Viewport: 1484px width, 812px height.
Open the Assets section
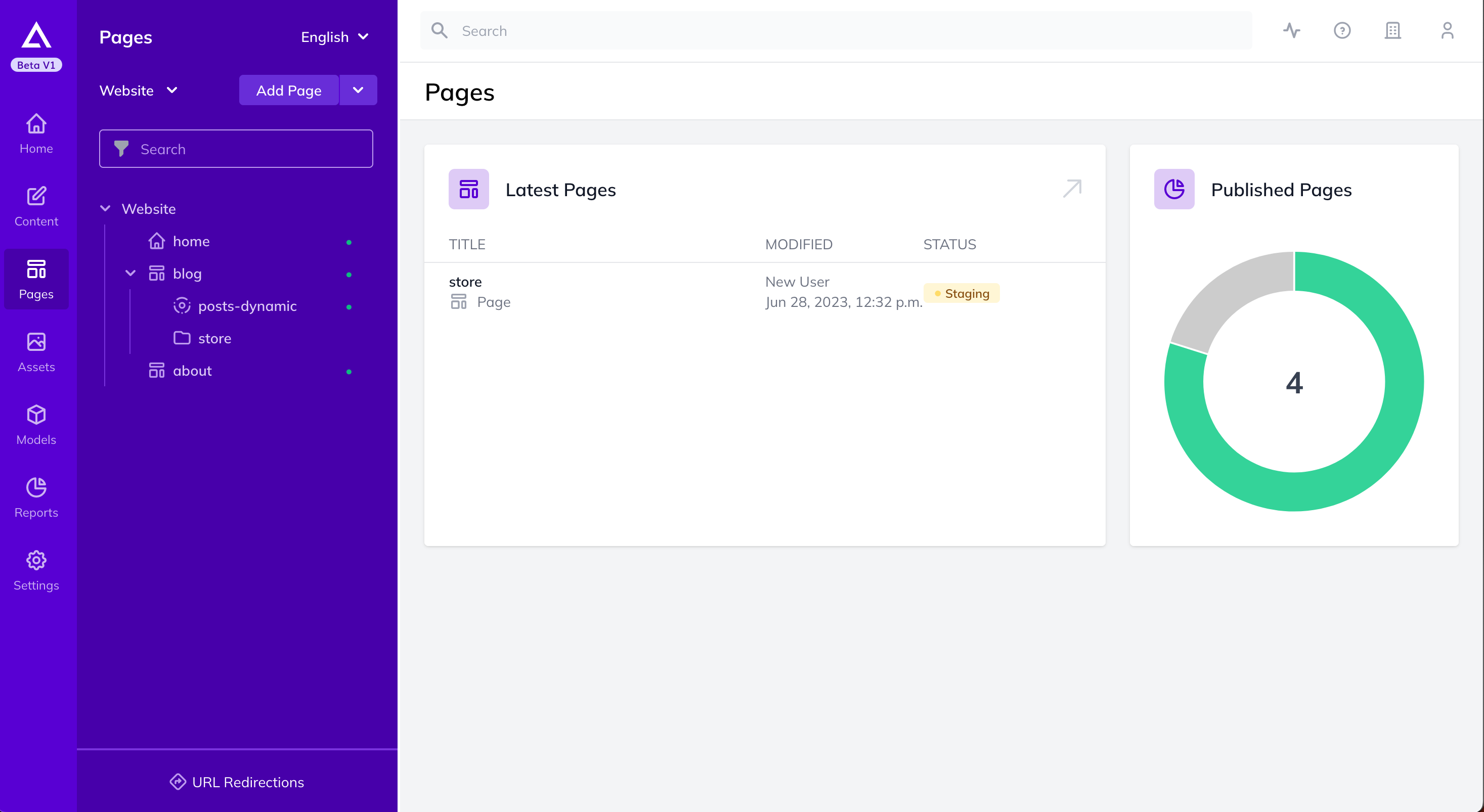pos(36,352)
